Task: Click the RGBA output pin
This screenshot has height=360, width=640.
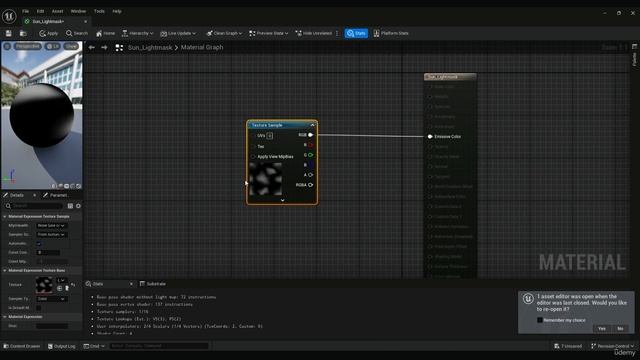Action: [310, 185]
